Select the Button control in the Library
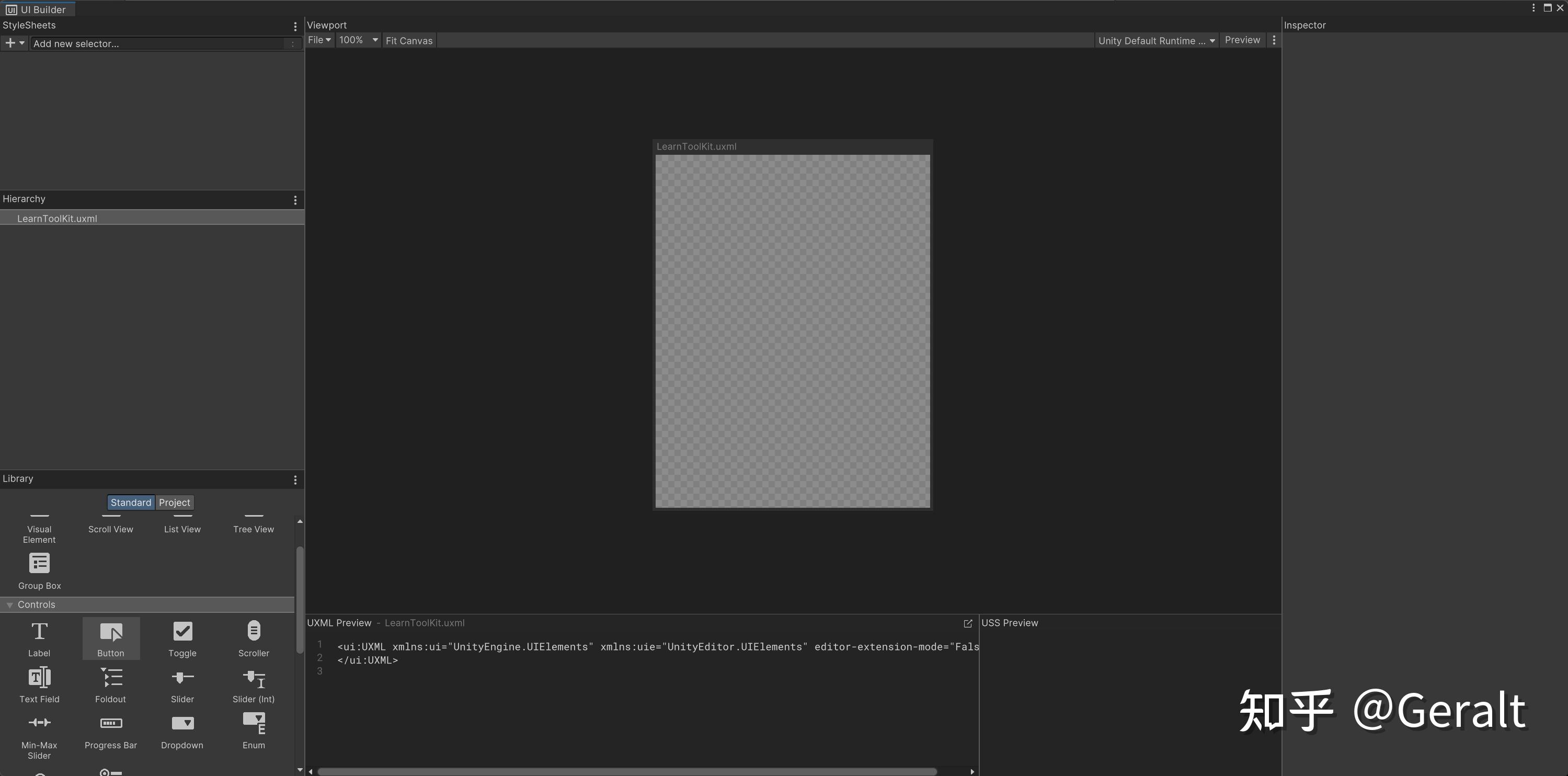Viewport: 1568px width, 776px height. coord(110,638)
